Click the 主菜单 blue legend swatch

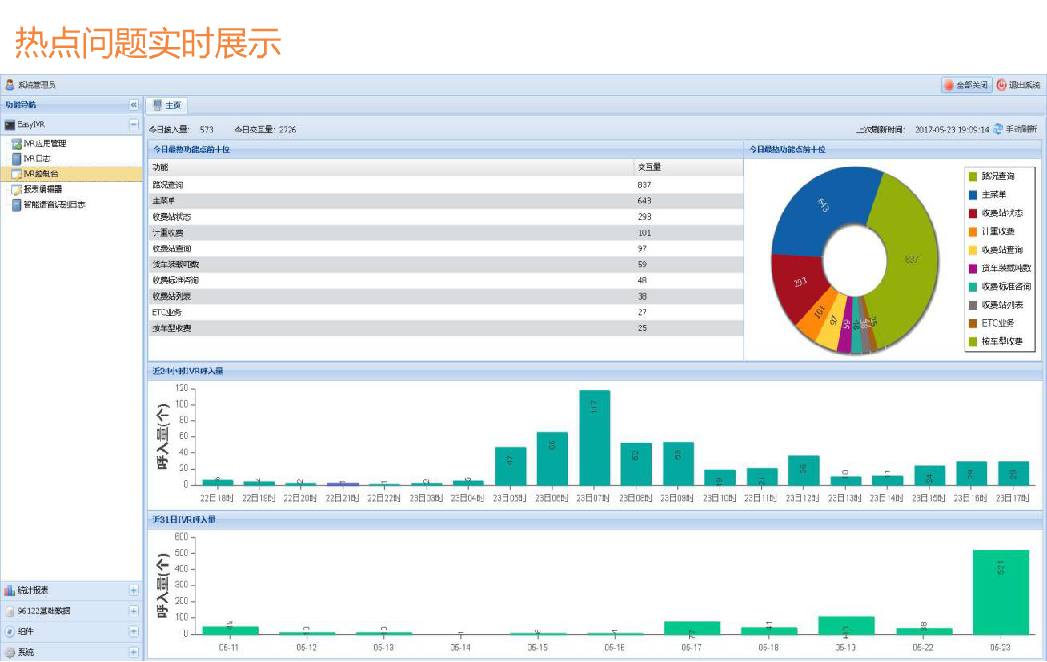coord(972,194)
